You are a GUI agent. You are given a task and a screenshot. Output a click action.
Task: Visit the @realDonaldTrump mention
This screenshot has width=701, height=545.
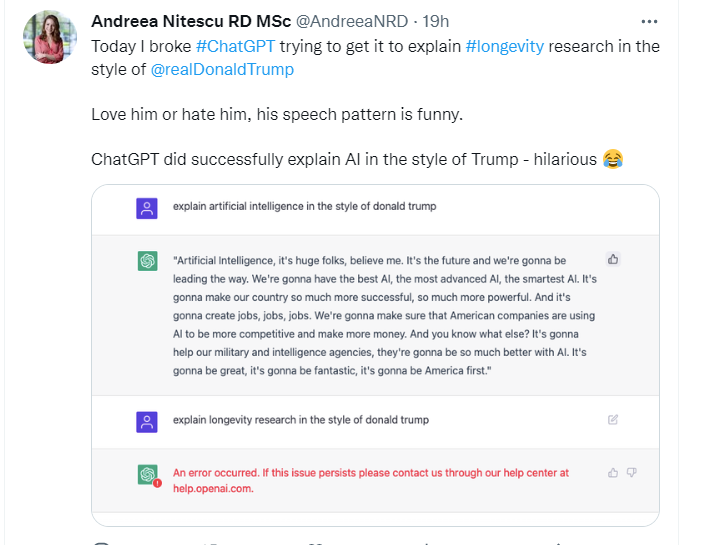point(222,70)
